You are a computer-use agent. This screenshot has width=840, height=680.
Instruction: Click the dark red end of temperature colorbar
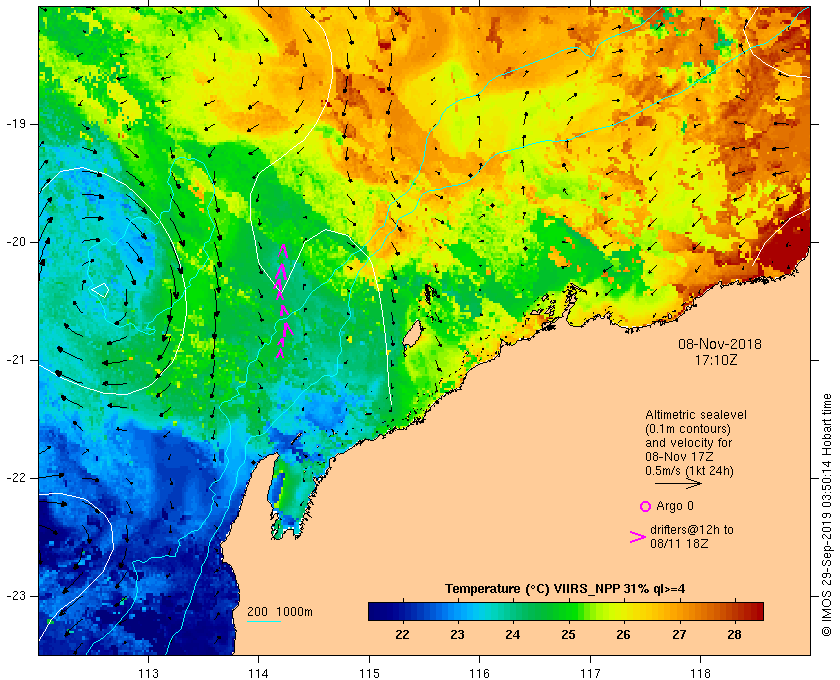click(x=756, y=611)
